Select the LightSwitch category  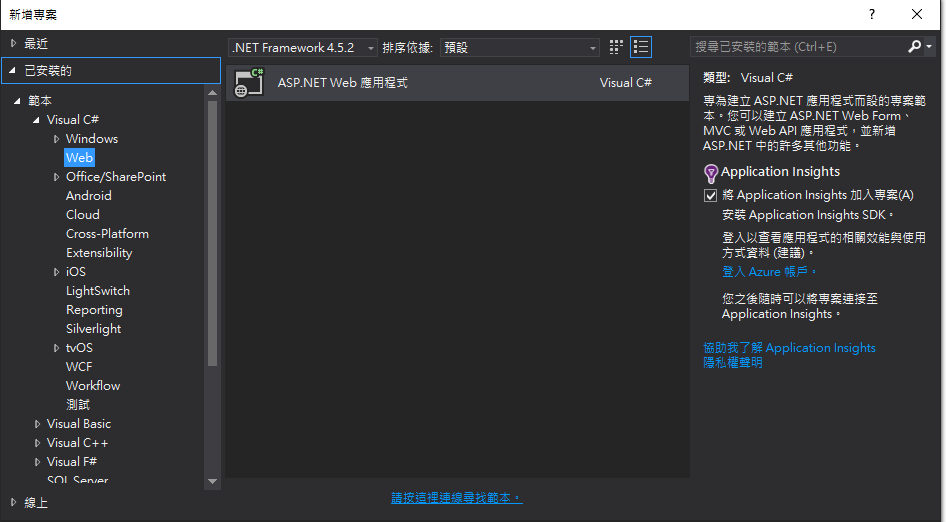pyautogui.click(x=98, y=291)
